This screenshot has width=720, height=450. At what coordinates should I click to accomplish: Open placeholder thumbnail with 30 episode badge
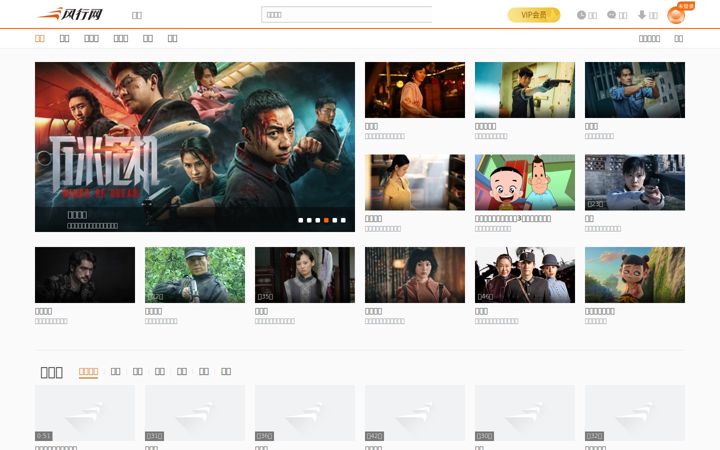[525, 413]
